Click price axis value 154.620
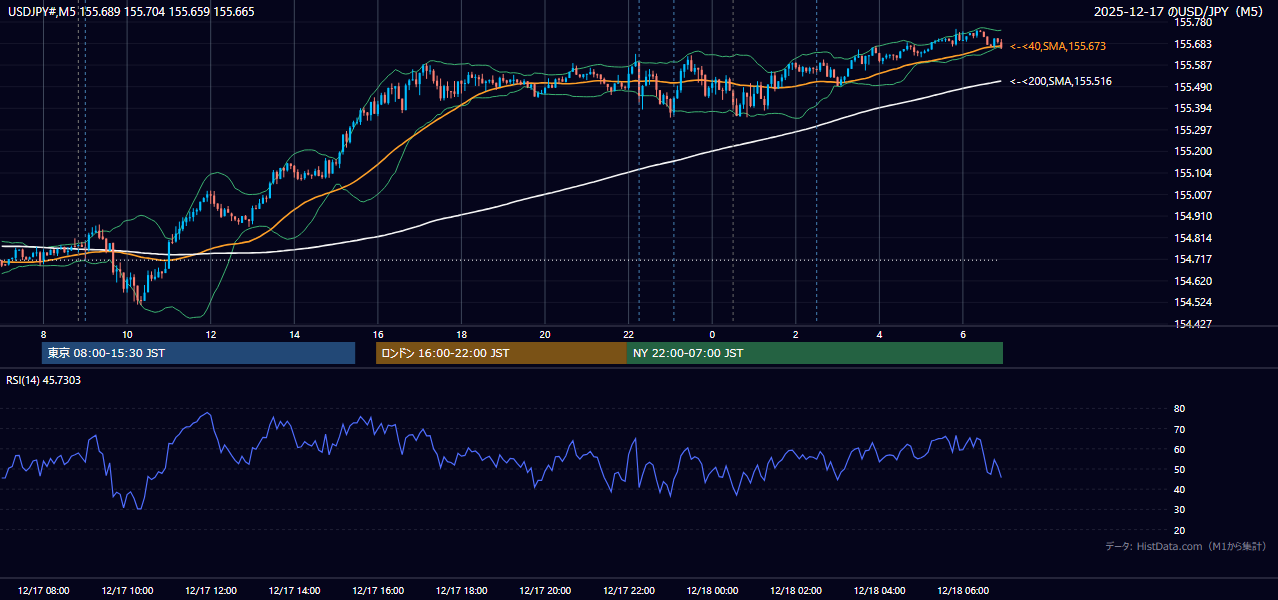 pos(1192,281)
